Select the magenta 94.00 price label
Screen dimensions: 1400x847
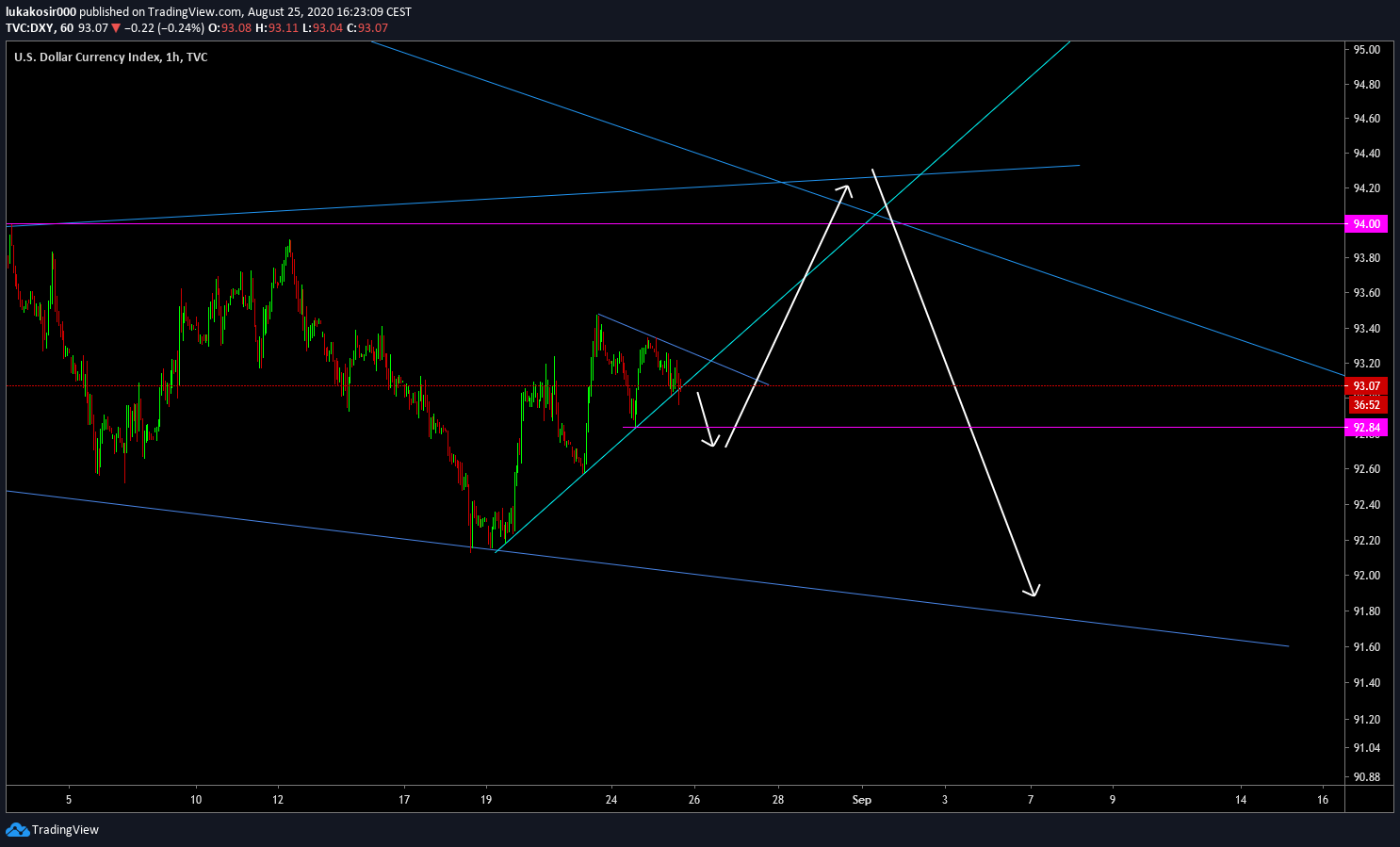coord(1367,224)
